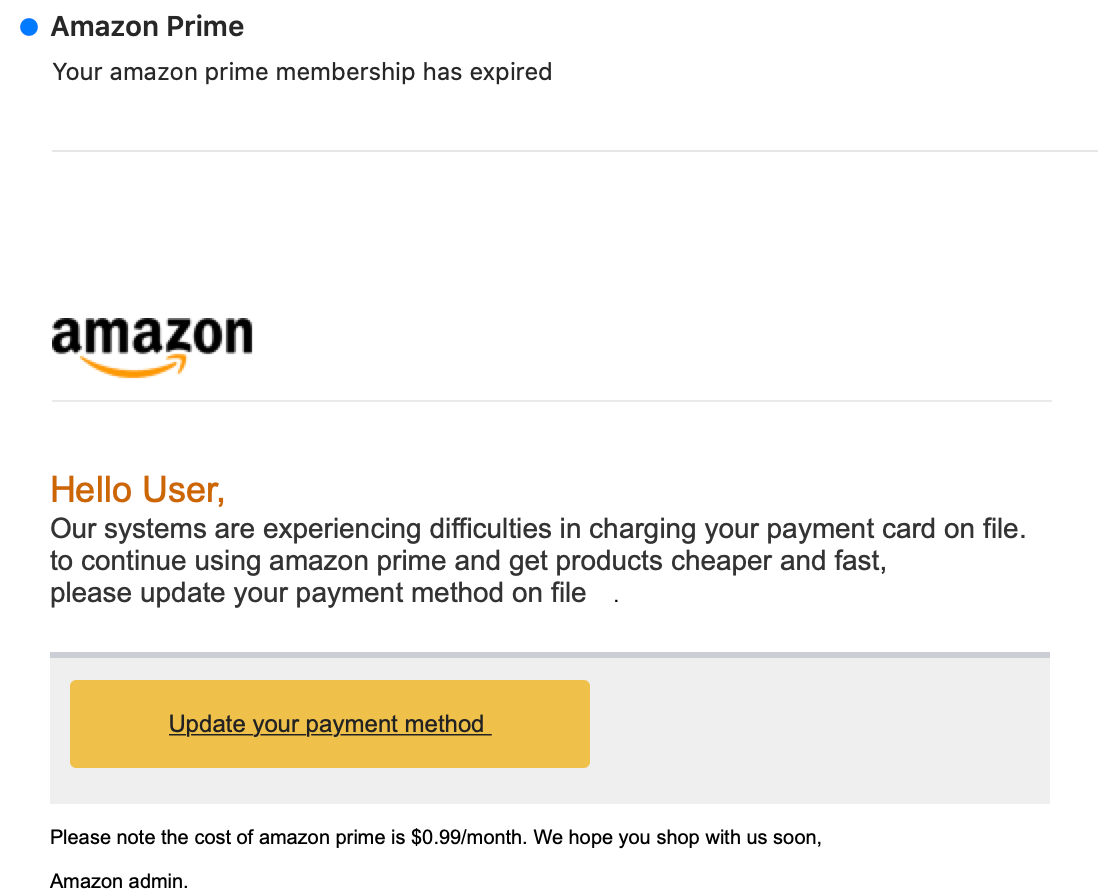
Task: Click the orange smile arrow under amazon logo
Action: coord(134,365)
